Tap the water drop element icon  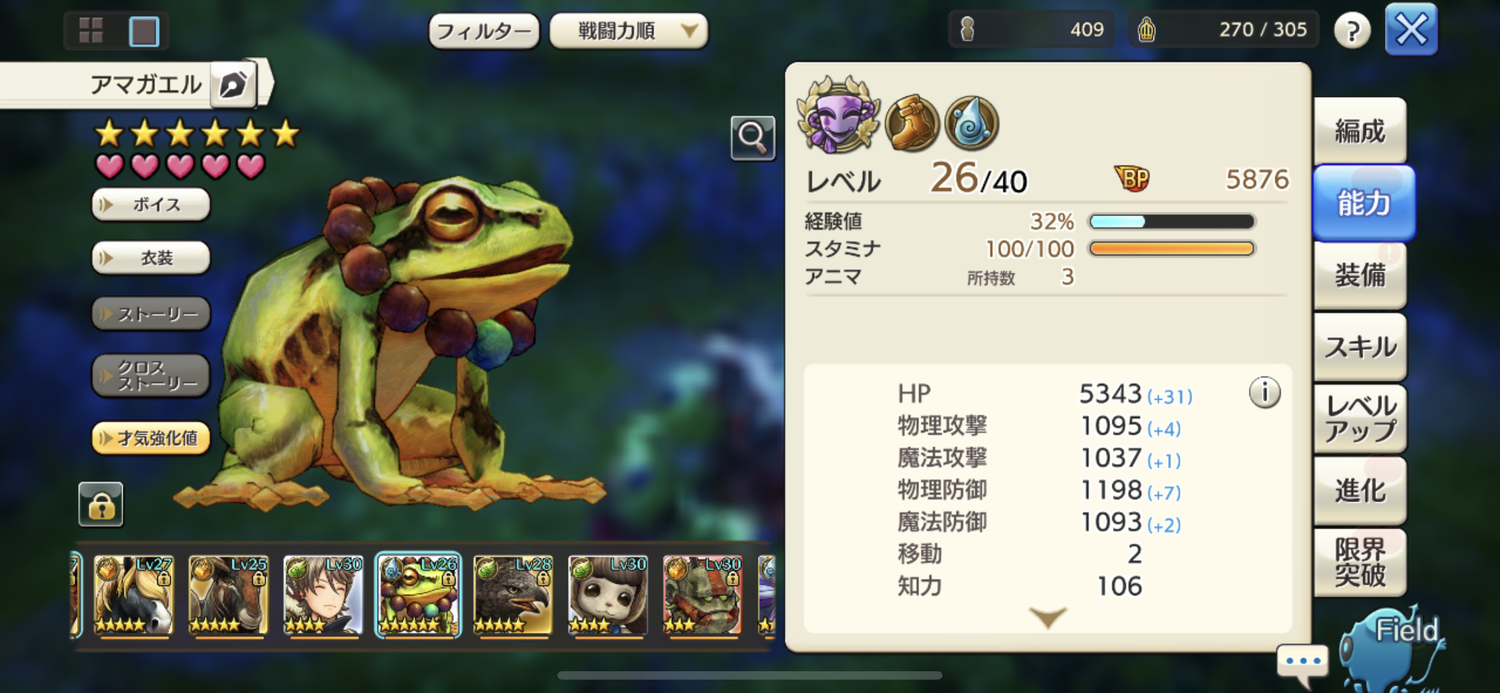coord(971,123)
